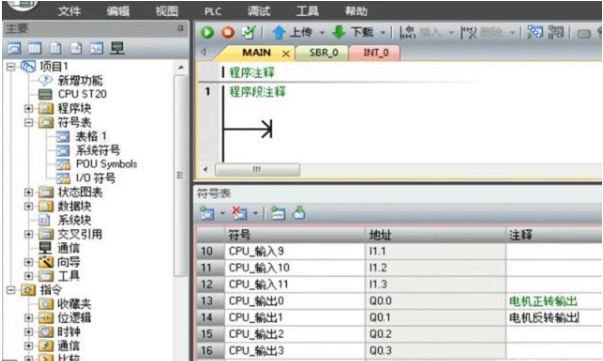Click Add Table icon in symbol table toolbar
Screen dimensions: 603x361
pos(207,213)
